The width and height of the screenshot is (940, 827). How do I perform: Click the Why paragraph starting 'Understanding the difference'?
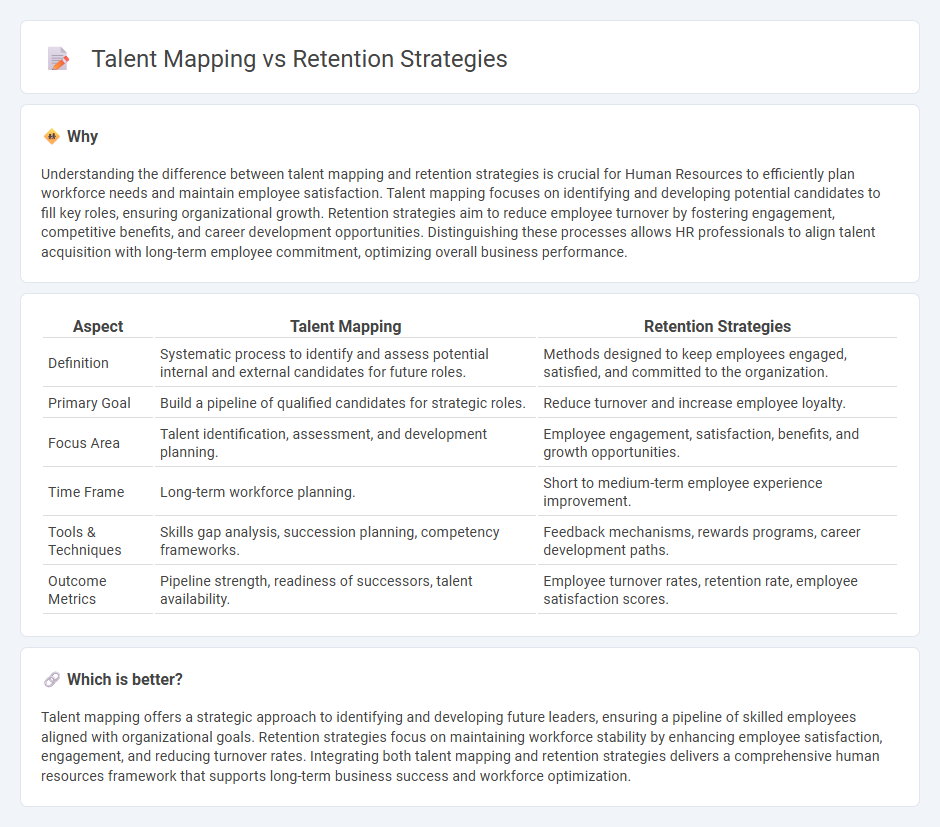coord(460,213)
